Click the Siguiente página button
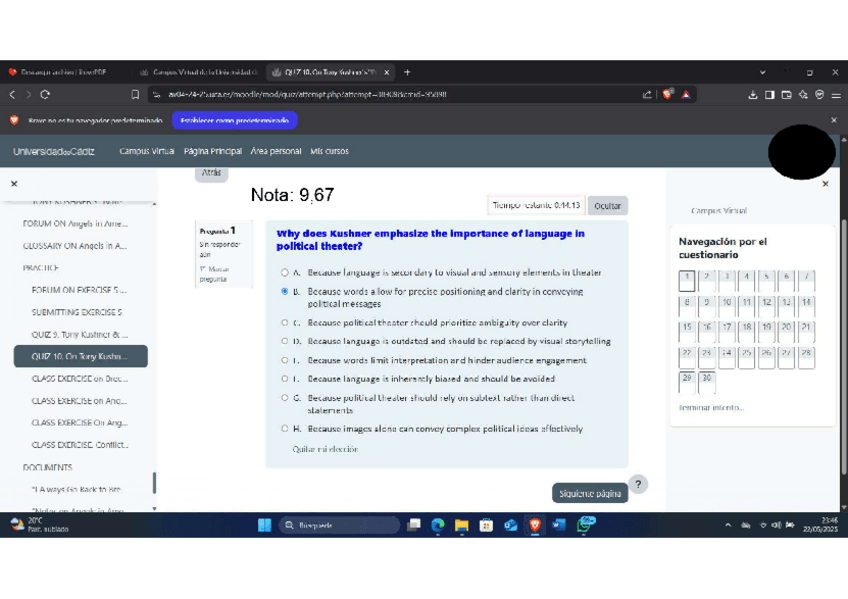This screenshot has width=848, height=599. pos(590,493)
